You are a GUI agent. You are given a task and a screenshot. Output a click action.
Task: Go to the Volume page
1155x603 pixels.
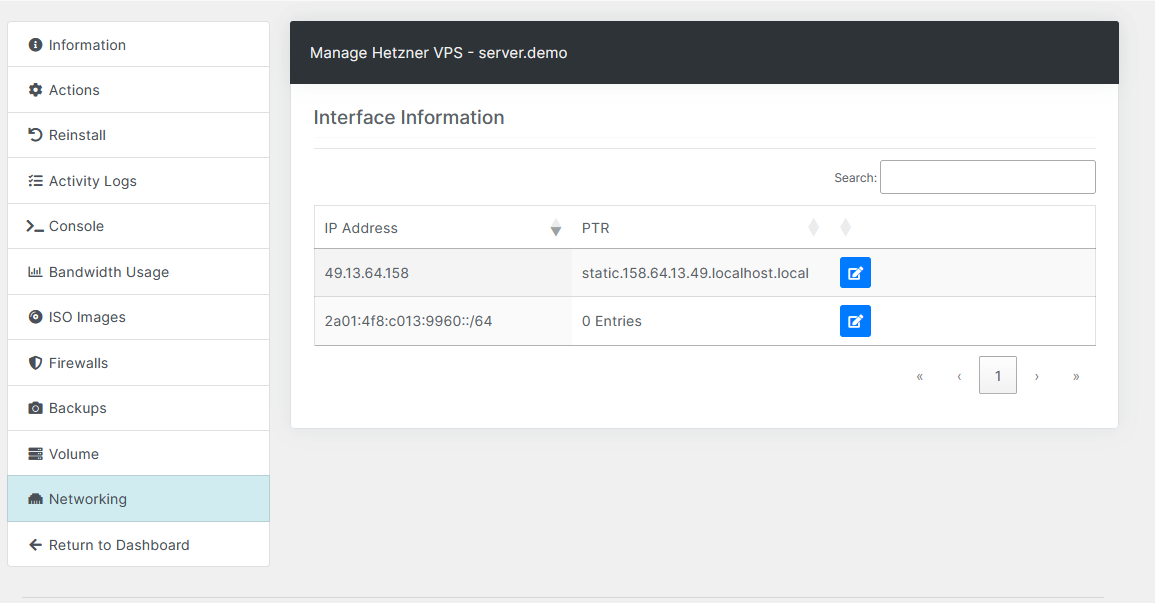point(74,454)
